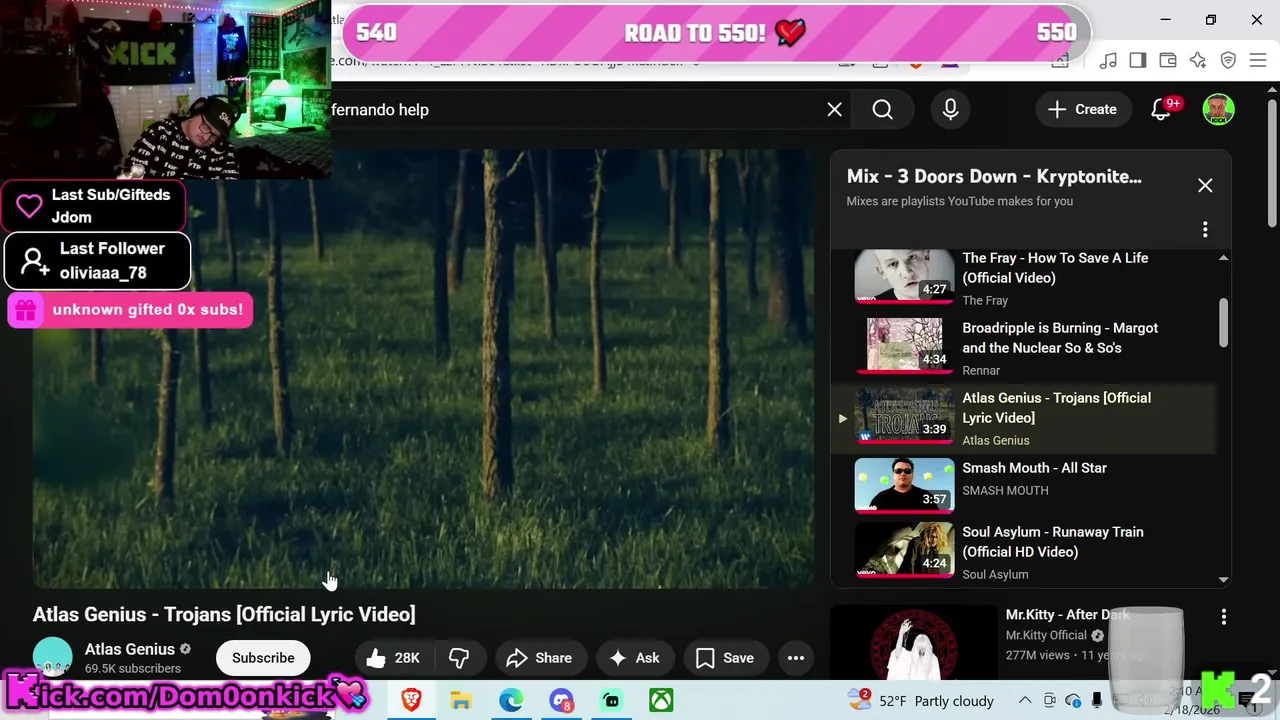Click 'Soul Asylum' channel name in playlist
The width and height of the screenshot is (1280, 720).
pyautogui.click(x=995, y=574)
